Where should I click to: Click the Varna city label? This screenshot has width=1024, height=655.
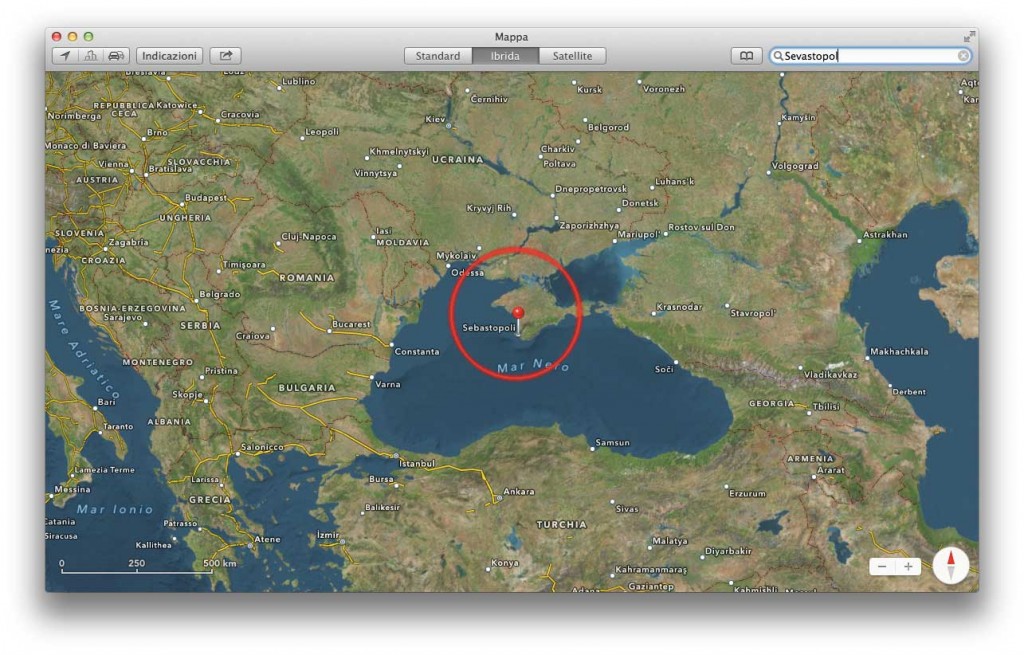[387, 384]
